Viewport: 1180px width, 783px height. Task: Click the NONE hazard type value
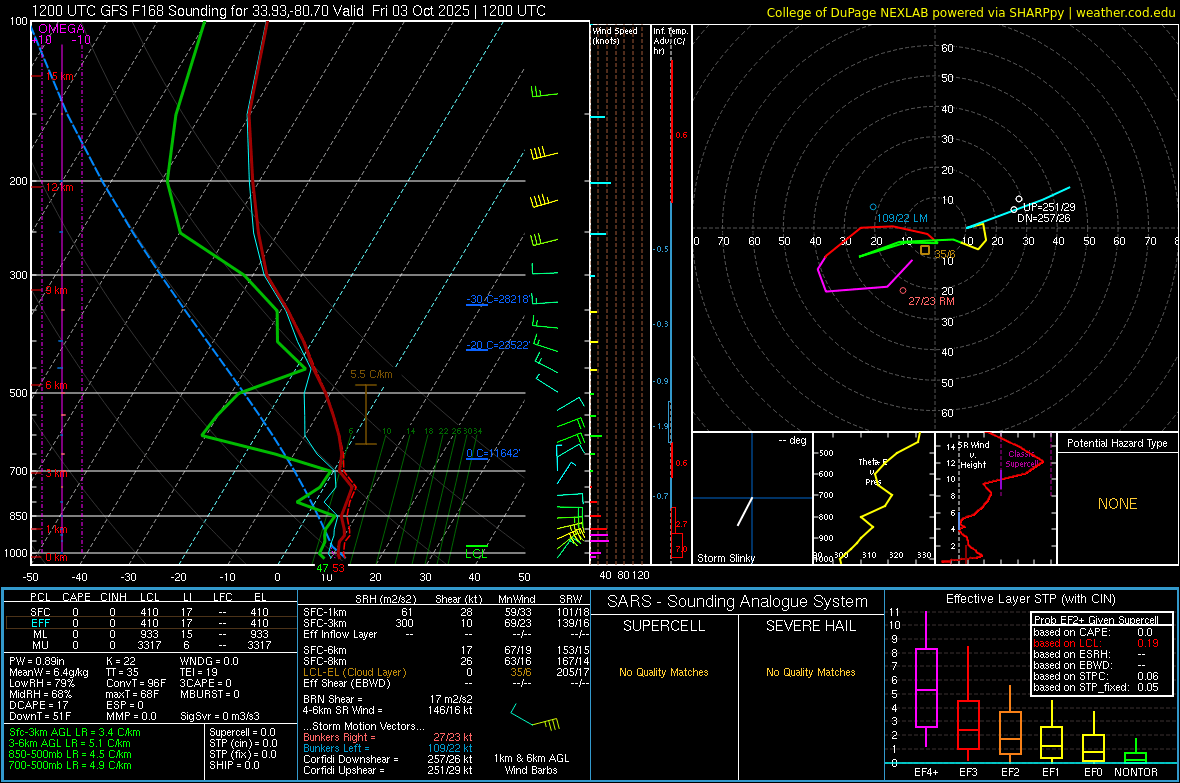1117,504
